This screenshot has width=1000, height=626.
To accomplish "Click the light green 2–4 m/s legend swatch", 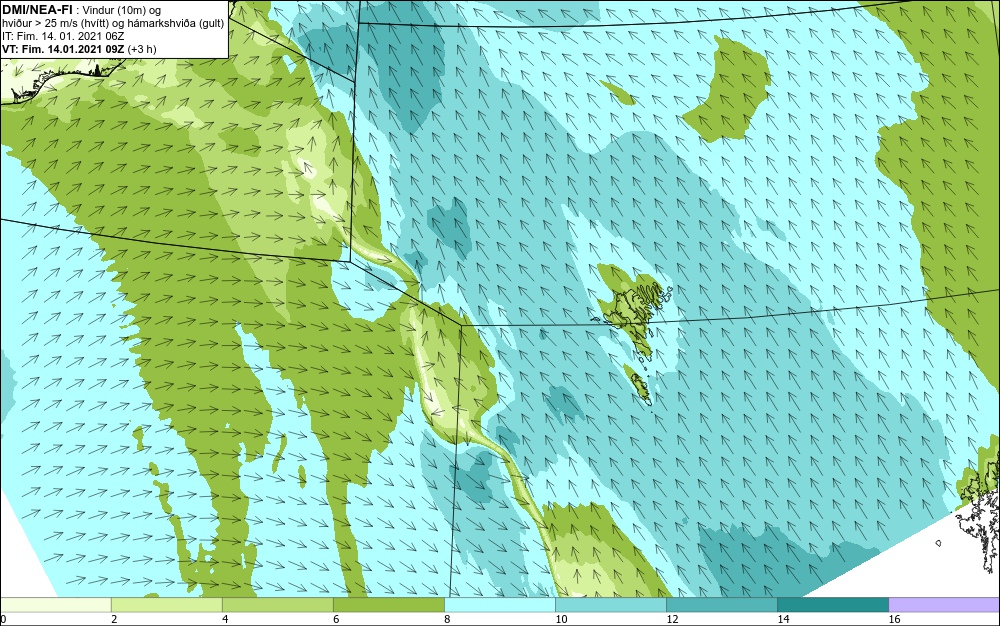I will click(166, 604).
